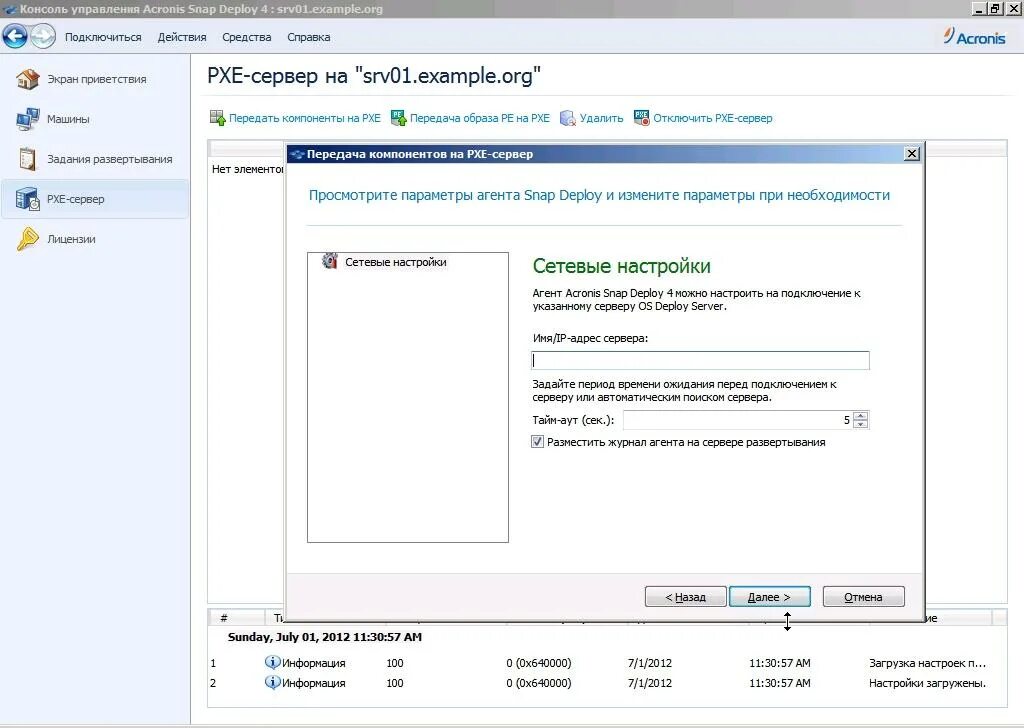The height and width of the screenshot is (728, 1024).
Task: Click Передать компоненты на PXE link
Action: pyautogui.click(x=304, y=118)
